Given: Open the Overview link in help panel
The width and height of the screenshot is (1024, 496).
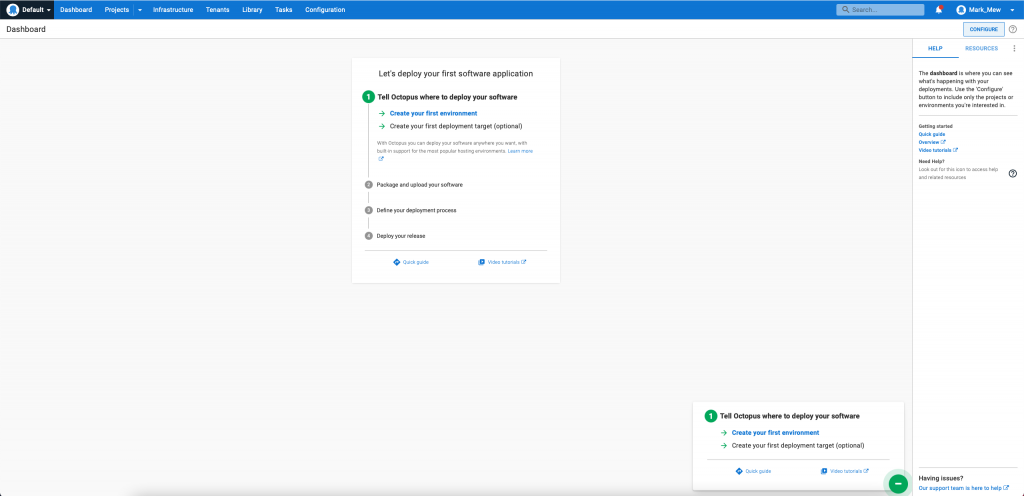Looking at the screenshot, I should coord(932,142).
